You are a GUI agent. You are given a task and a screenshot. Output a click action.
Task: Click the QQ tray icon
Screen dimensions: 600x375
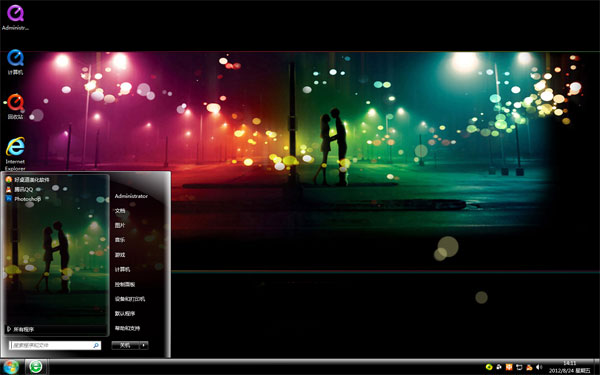pyautogui.click(x=529, y=367)
